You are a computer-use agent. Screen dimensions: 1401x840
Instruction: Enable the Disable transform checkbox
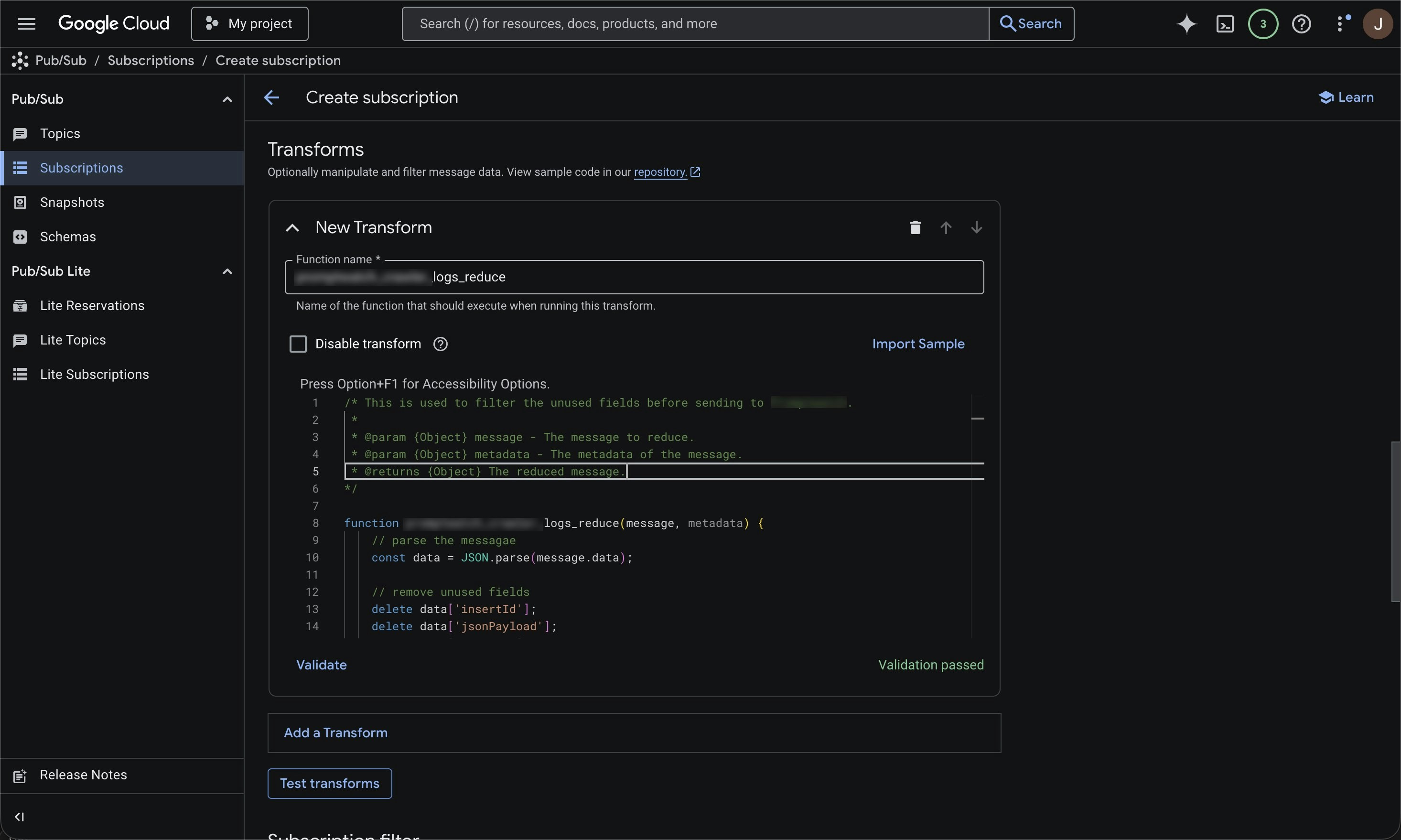pos(299,344)
